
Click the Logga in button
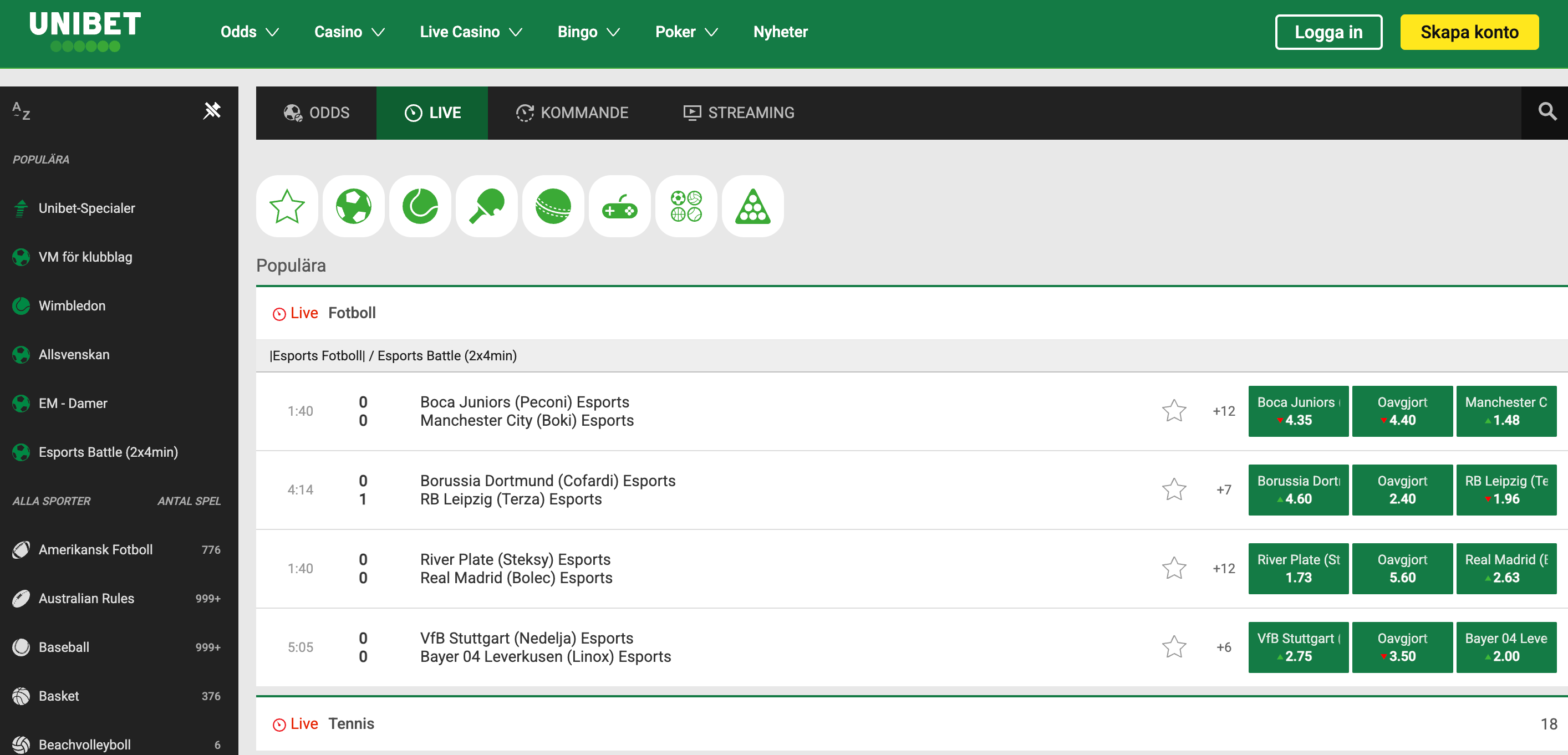pyautogui.click(x=1328, y=32)
